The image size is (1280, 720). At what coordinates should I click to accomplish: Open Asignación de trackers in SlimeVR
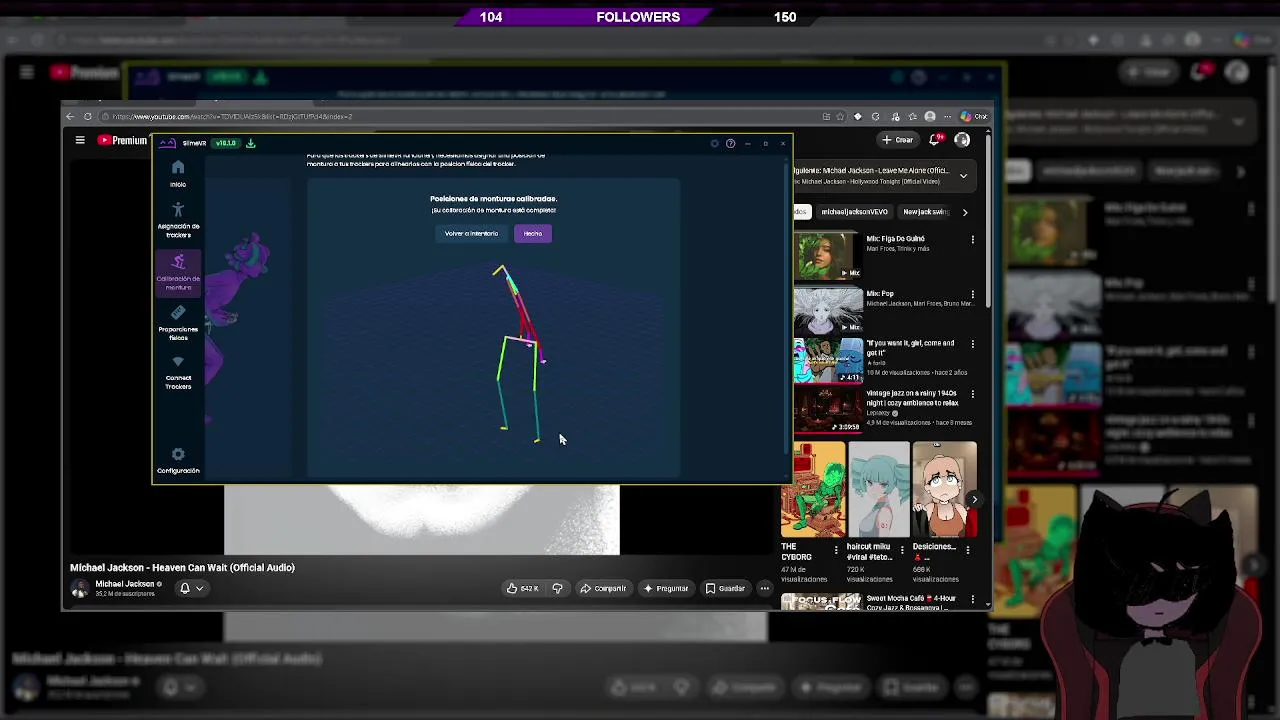click(x=178, y=220)
